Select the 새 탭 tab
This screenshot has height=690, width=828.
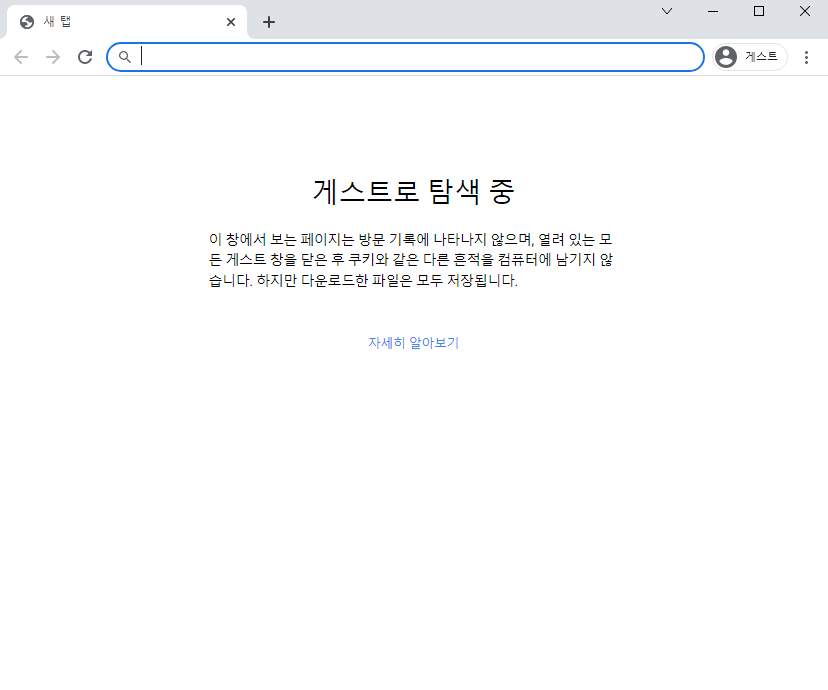[127, 22]
